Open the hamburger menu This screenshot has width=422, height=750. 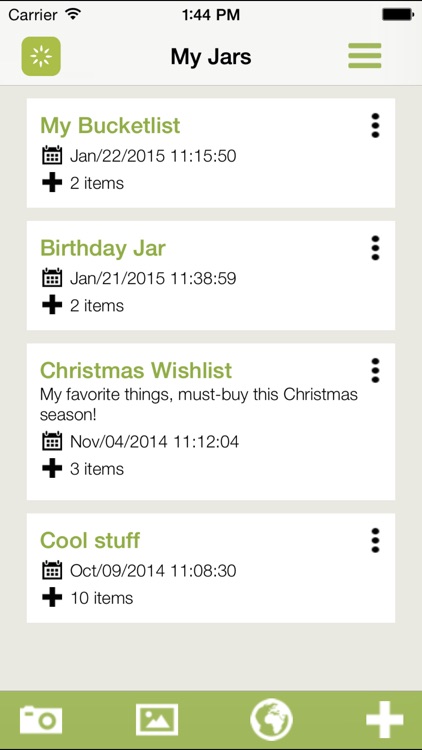[365, 55]
